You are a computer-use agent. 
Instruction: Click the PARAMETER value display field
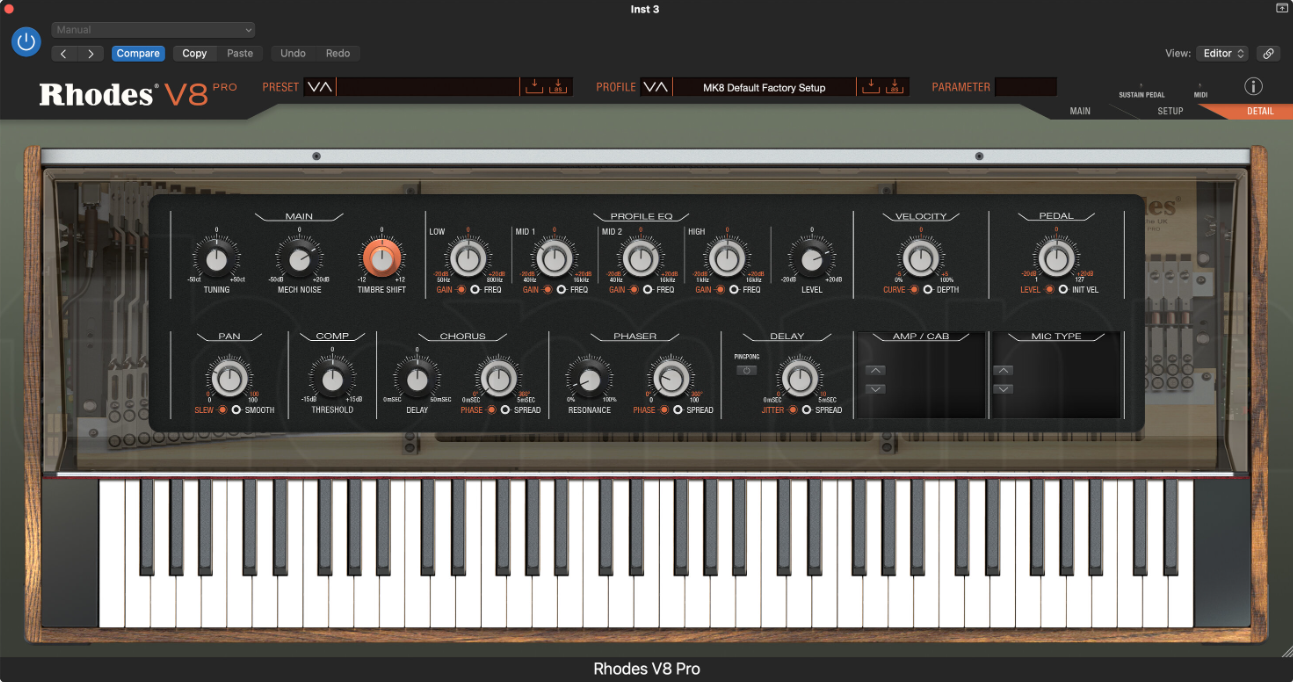tap(1026, 87)
